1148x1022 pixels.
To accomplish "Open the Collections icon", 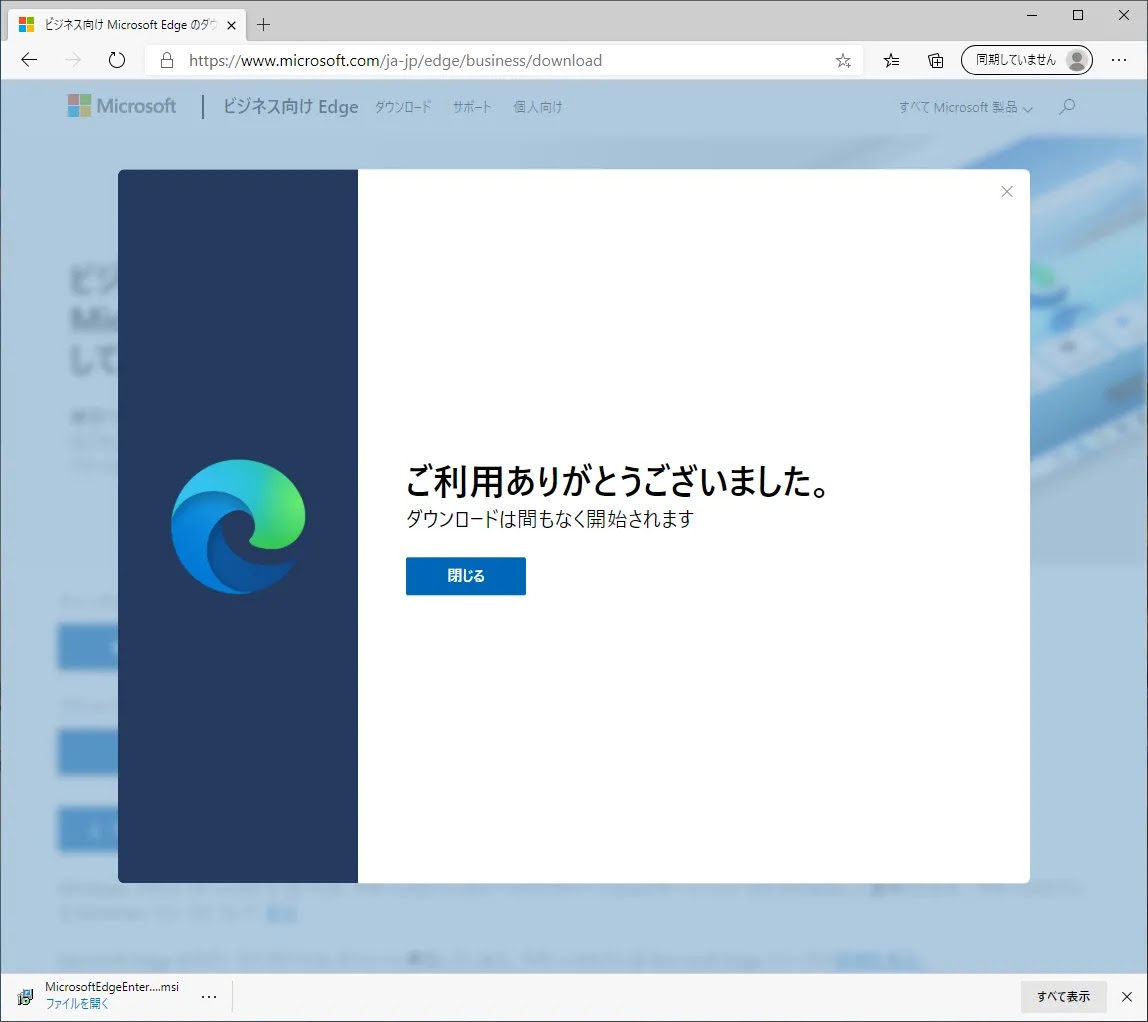I will coord(935,61).
